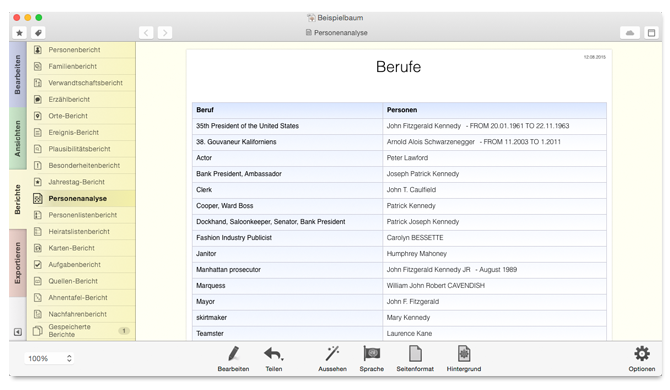Open the Sprache flag tool
This screenshot has width=670, height=390.
(x=371, y=358)
